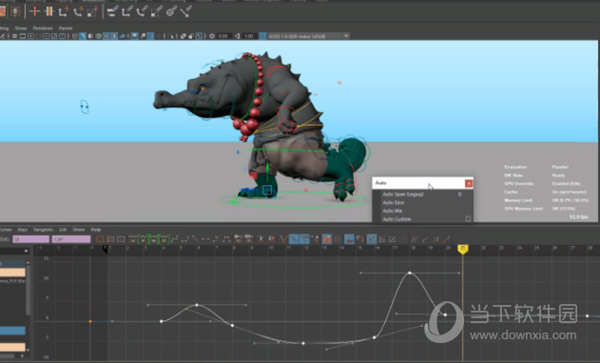The image size is (600, 363).
Task: Click the last green-bracketed frame icon
Action: 165,239
